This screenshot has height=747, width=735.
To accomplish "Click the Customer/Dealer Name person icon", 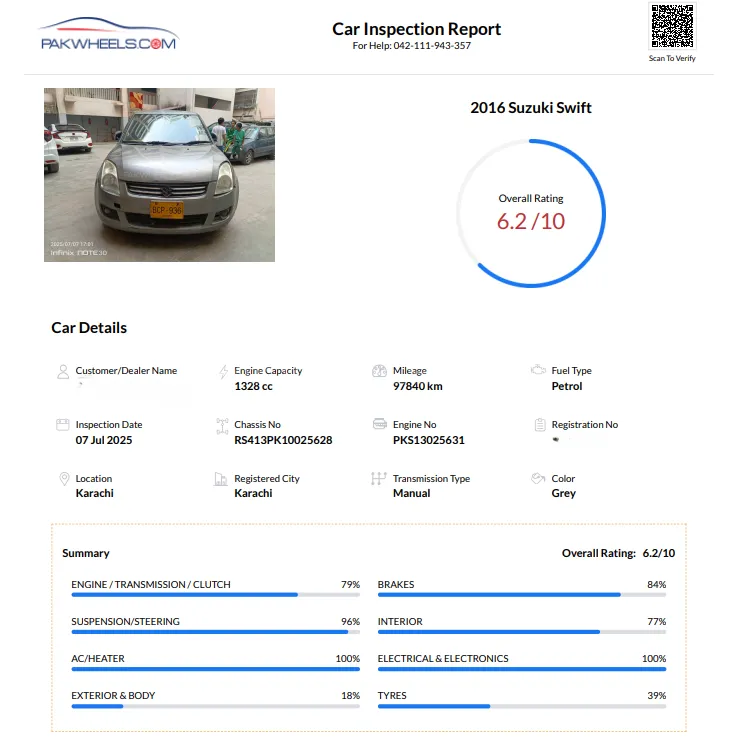I will pyautogui.click(x=63, y=372).
